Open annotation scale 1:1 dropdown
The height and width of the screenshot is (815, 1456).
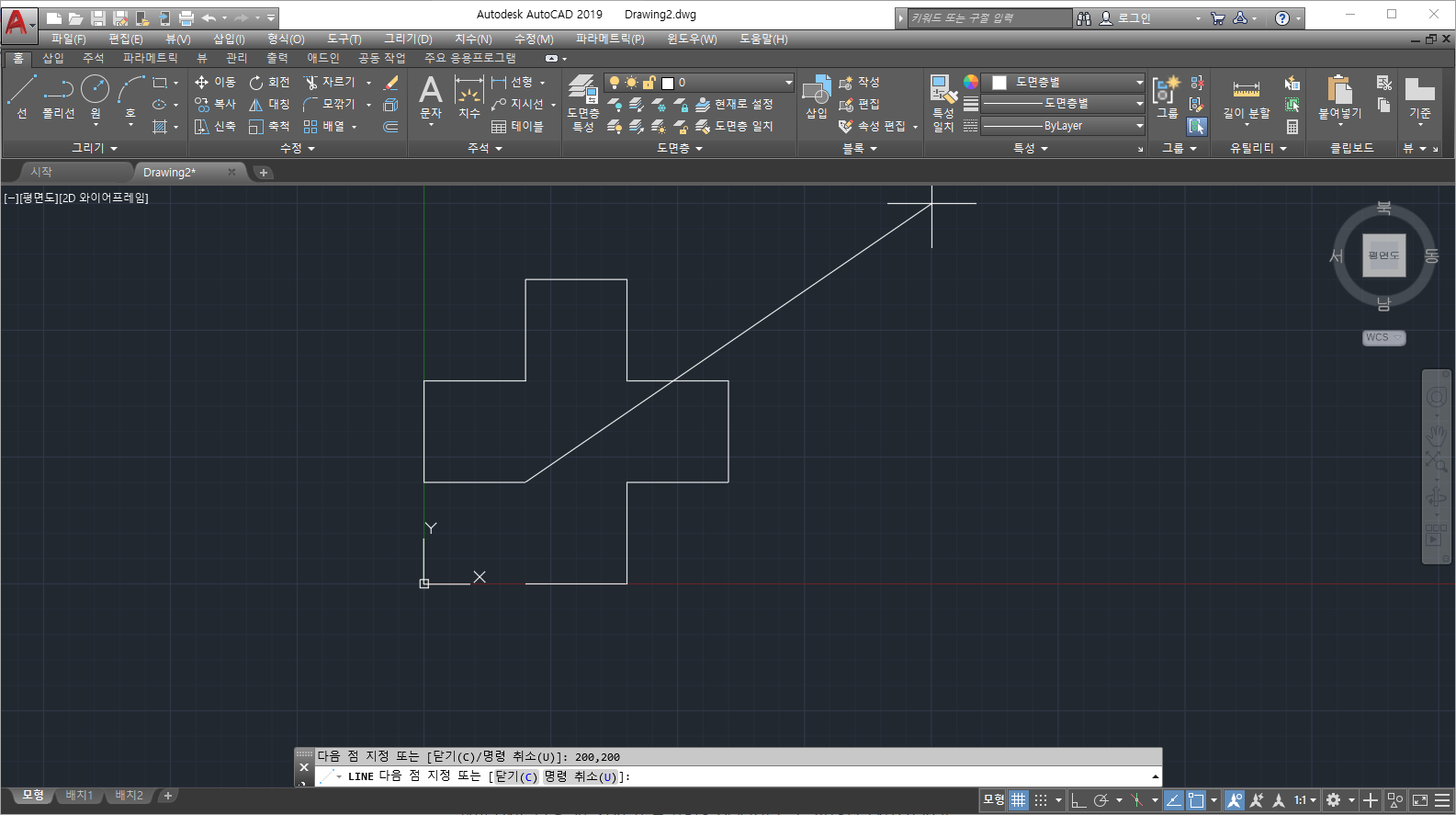pos(1304,800)
